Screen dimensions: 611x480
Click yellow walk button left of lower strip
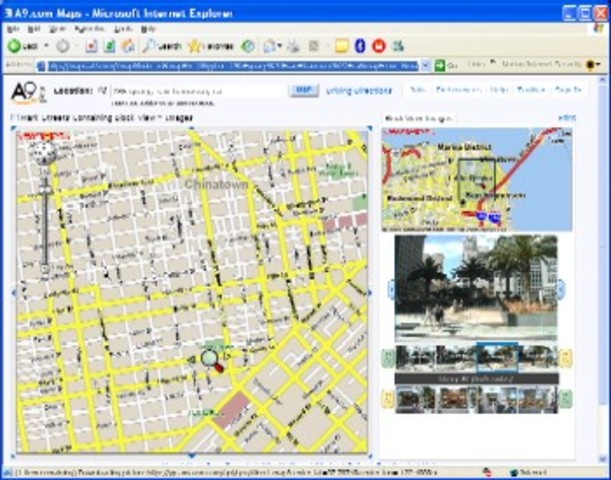(x=388, y=399)
